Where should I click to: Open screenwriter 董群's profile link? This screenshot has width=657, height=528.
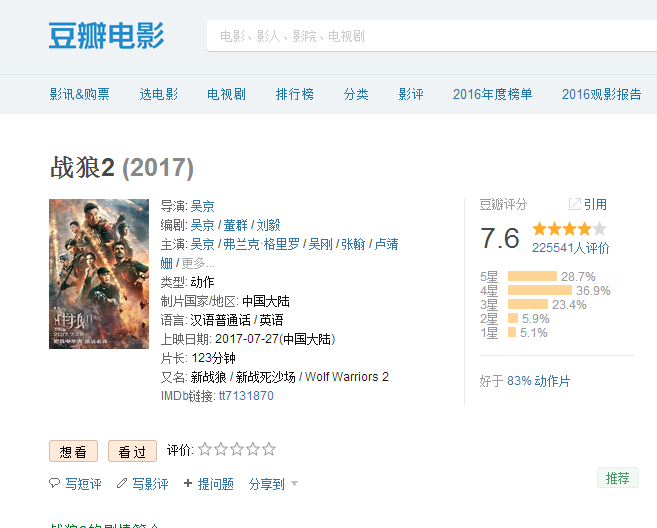(x=235, y=225)
